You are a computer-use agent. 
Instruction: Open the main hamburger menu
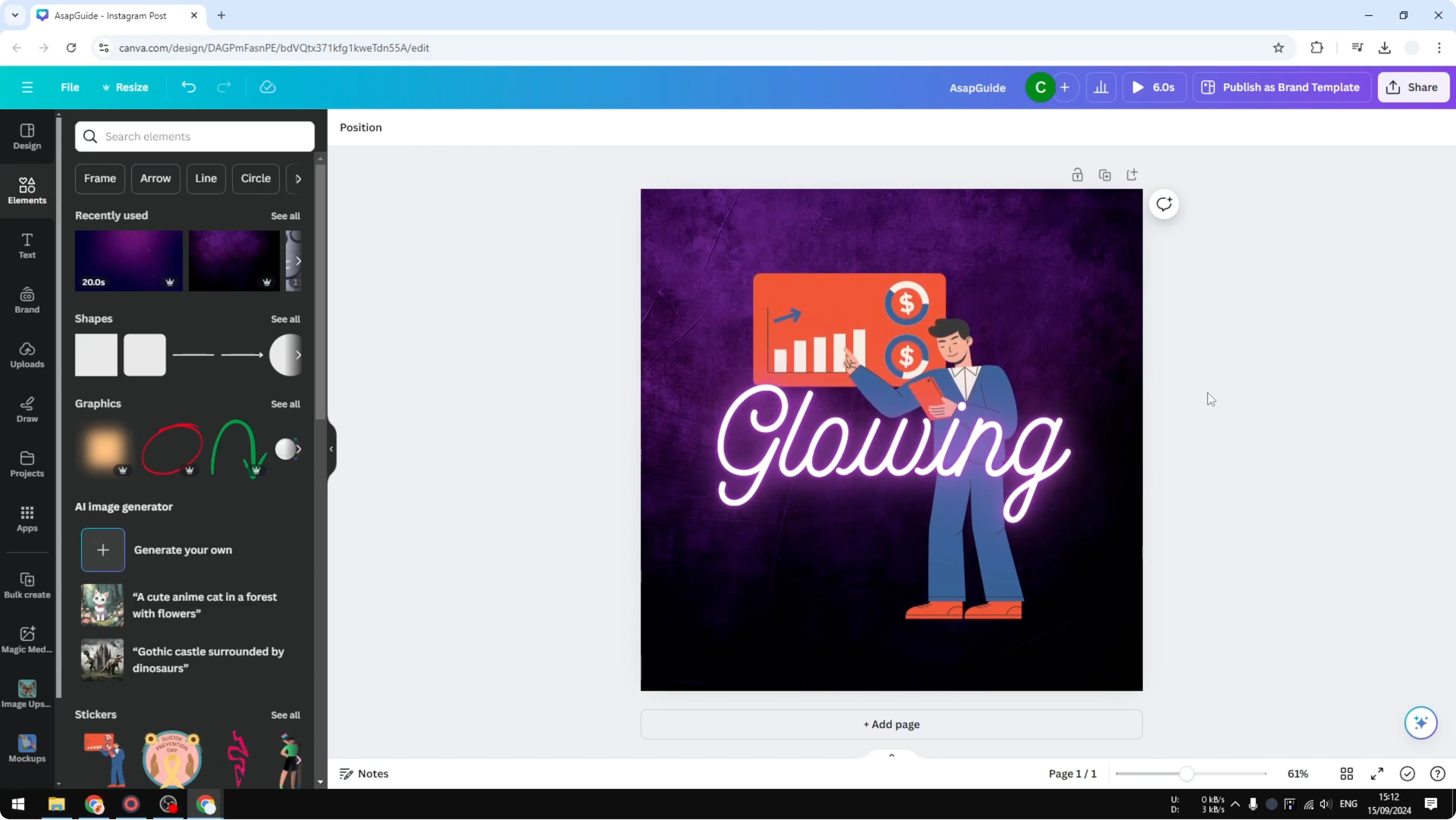coord(27,87)
